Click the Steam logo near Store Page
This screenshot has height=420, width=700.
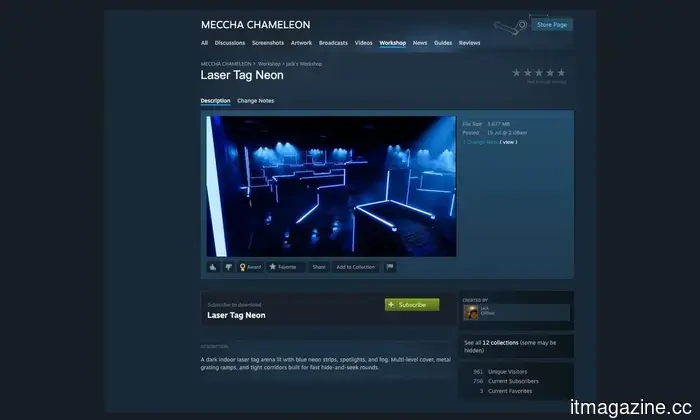[x=510, y=27]
